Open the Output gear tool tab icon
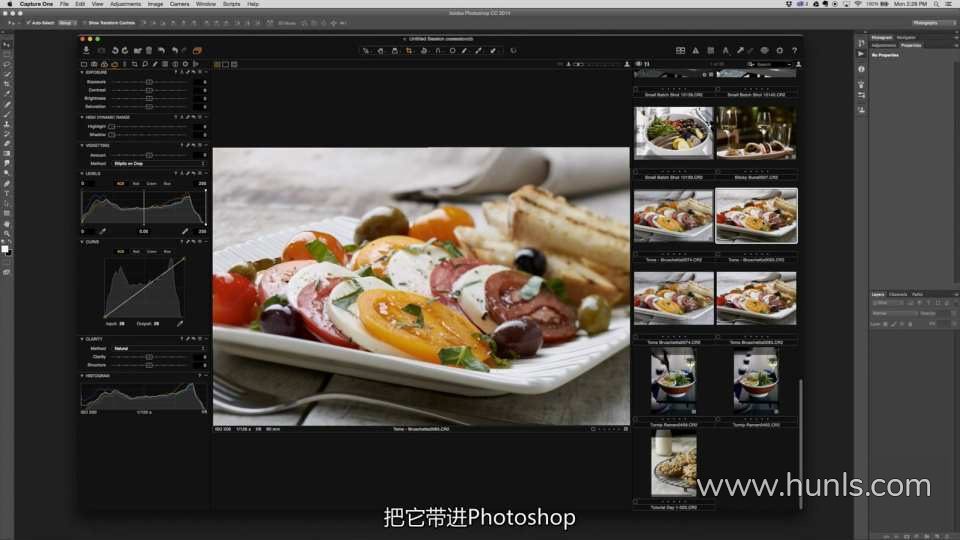Image resolution: width=960 pixels, height=540 pixels. [186, 64]
